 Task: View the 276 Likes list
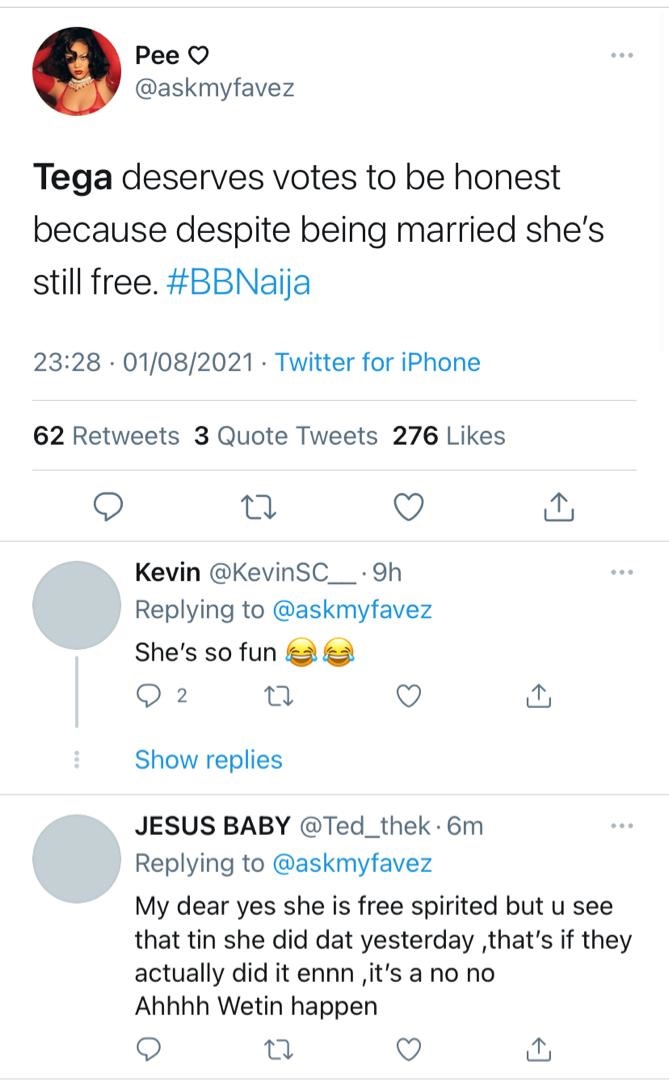coord(449,436)
